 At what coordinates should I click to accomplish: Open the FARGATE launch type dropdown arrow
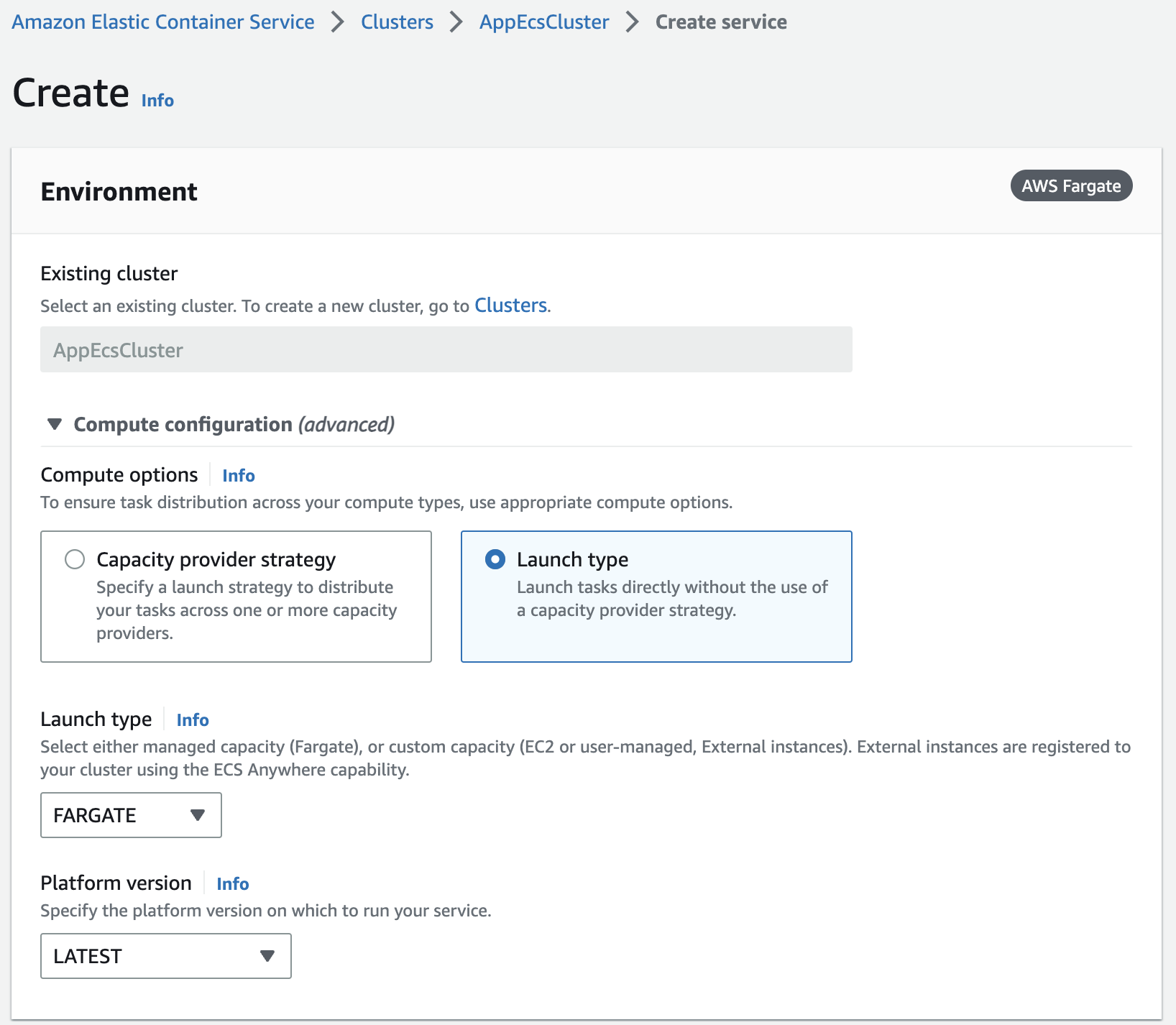(198, 815)
